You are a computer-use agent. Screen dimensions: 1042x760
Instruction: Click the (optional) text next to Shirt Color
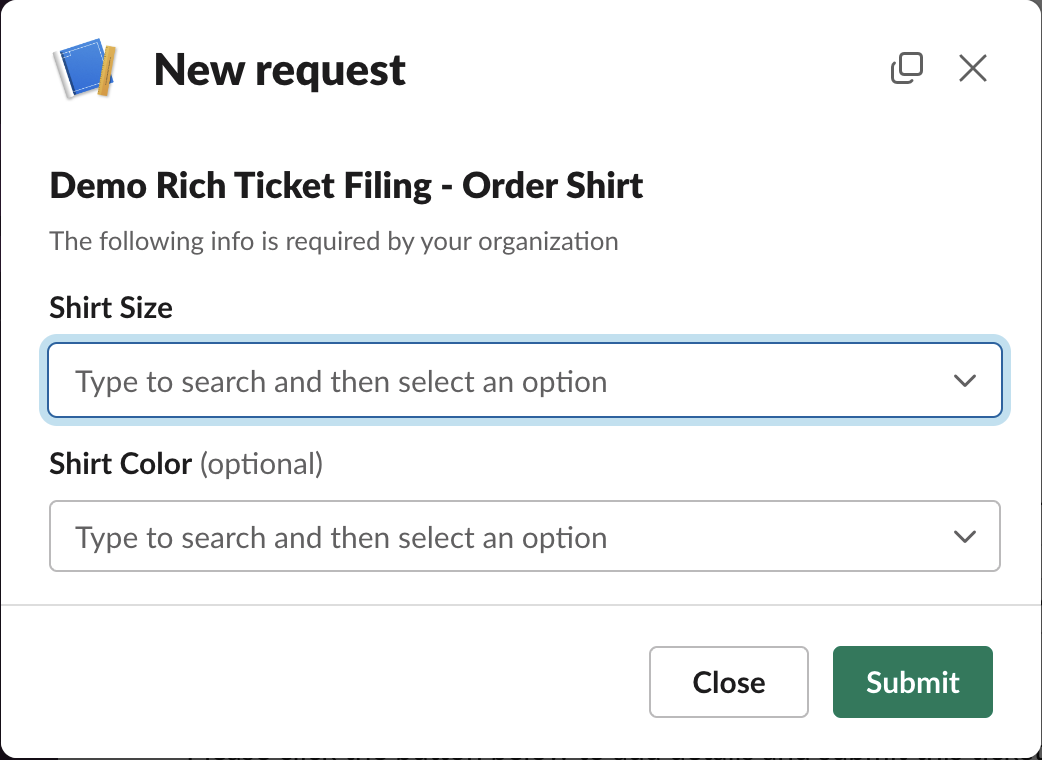point(262,464)
